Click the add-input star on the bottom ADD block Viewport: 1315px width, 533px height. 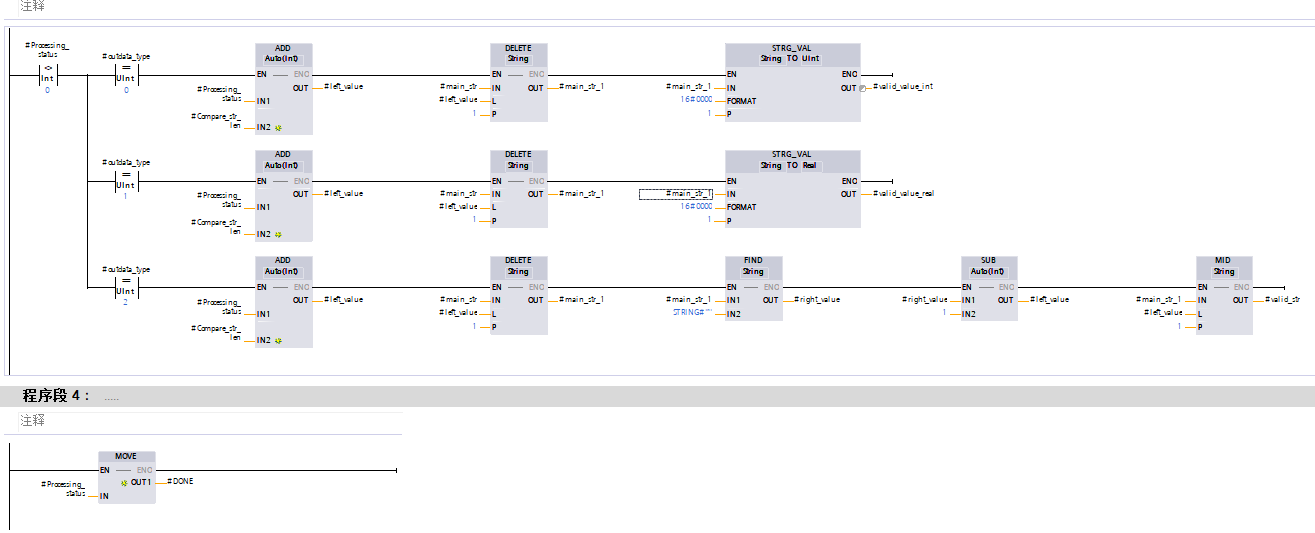[278, 341]
